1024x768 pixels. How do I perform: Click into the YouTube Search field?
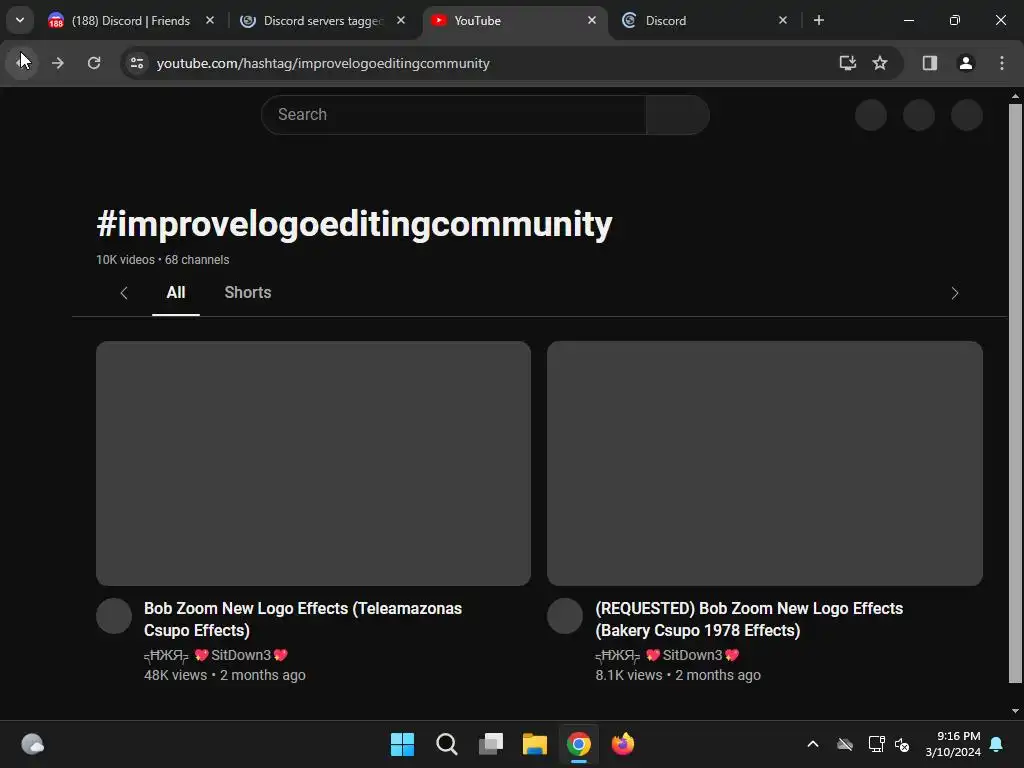click(x=454, y=115)
